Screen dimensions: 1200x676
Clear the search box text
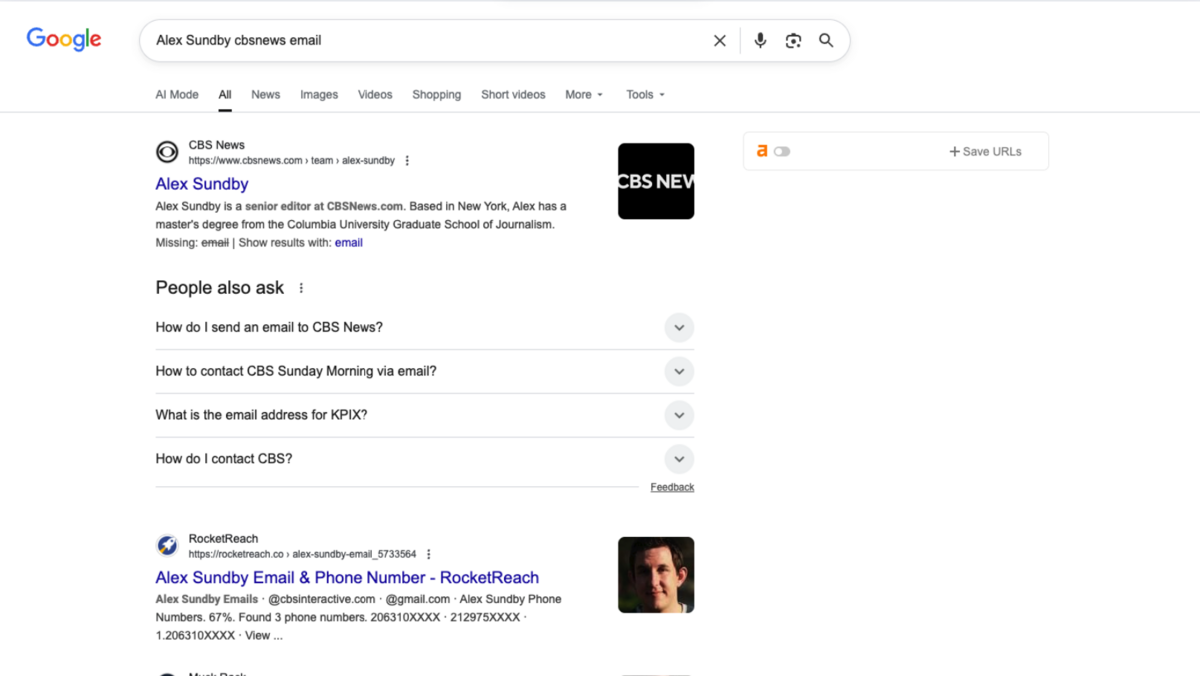(719, 41)
